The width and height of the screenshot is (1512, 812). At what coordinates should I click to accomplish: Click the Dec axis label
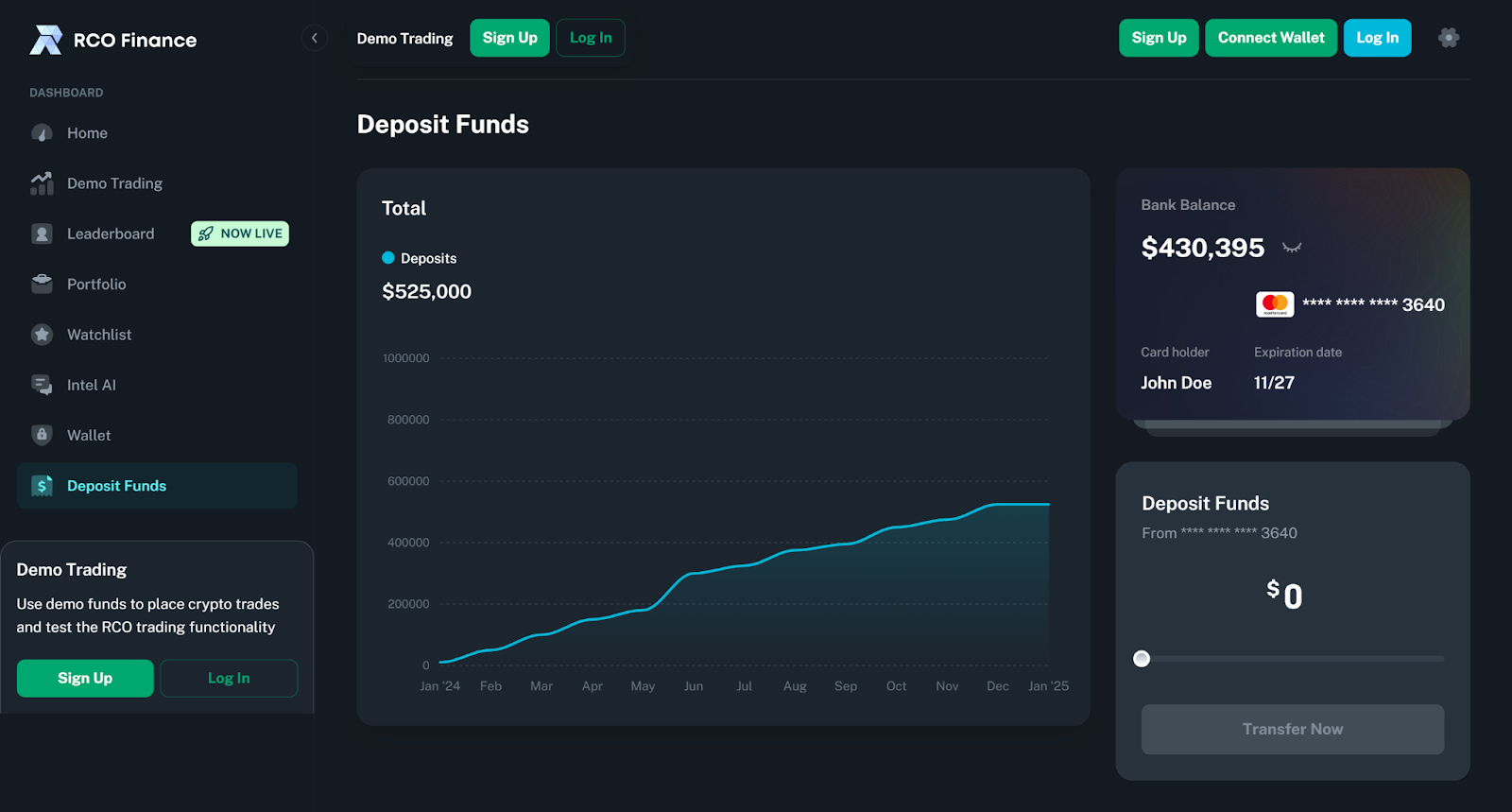pos(998,686)
